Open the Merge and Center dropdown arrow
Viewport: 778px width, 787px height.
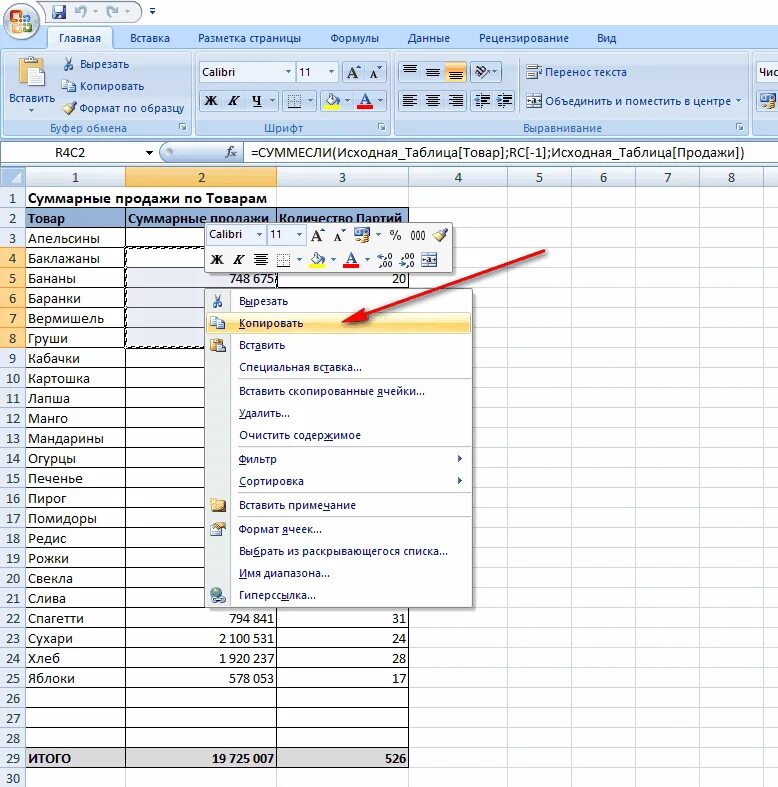tap(738, 101)
